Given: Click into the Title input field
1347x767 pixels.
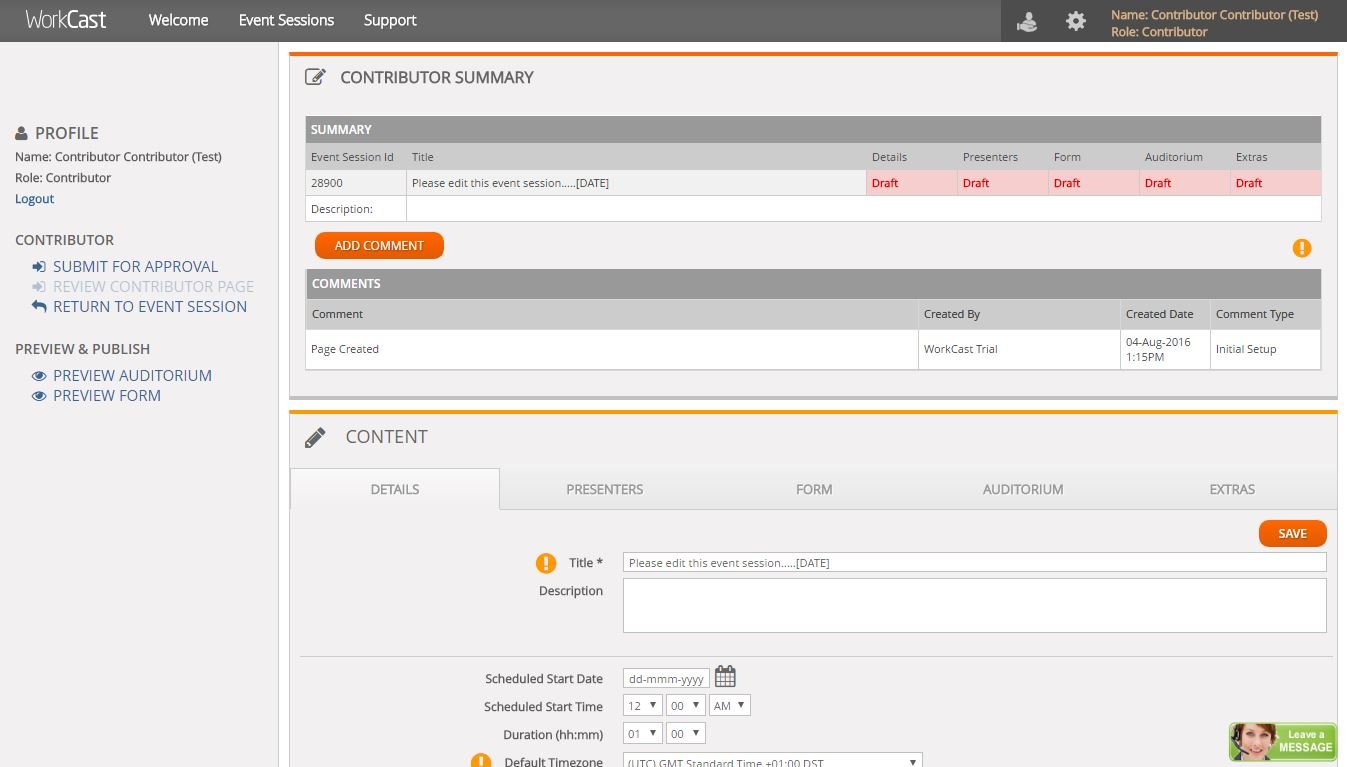Looking at the screenshot, I should coord(974,563).
